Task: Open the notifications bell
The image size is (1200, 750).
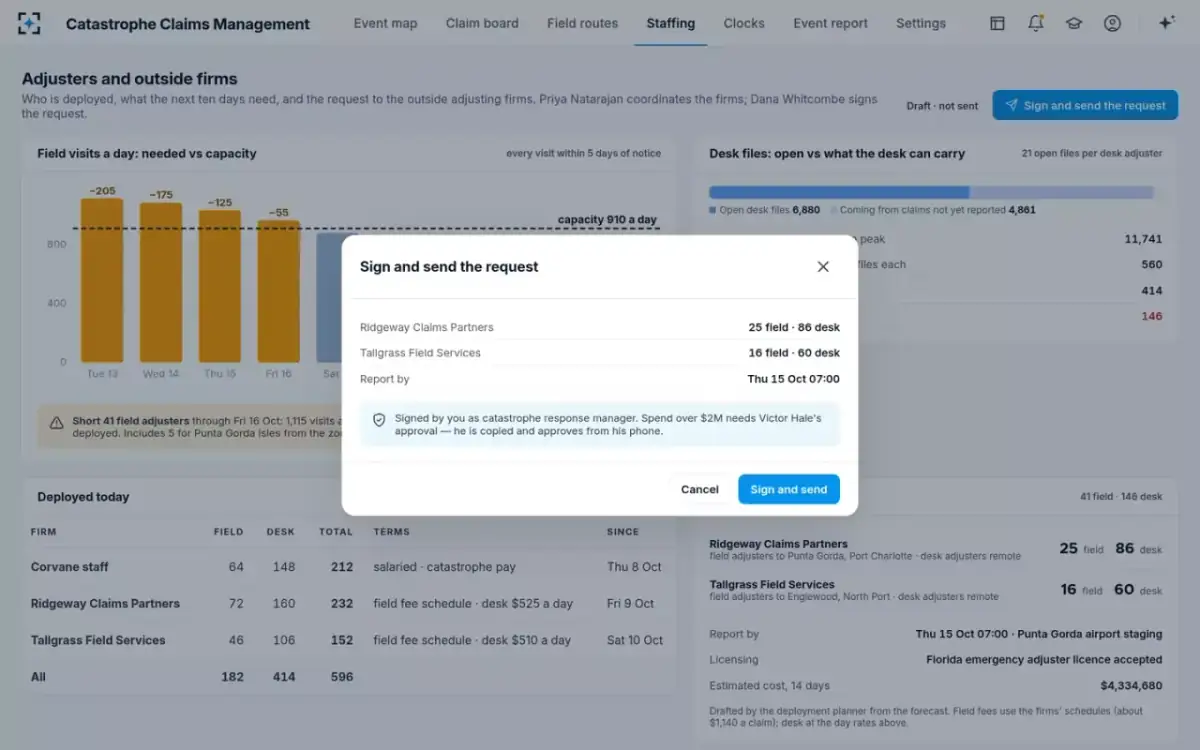Action: [x=1035, y=23]
